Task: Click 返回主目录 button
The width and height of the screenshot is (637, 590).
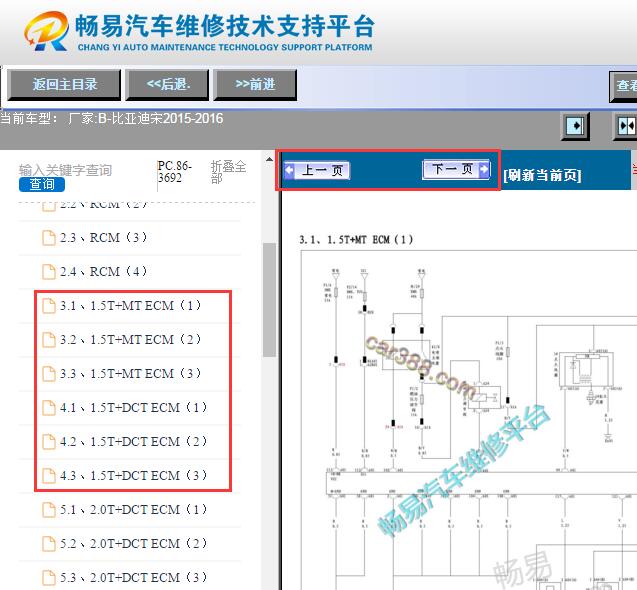Action: point(64,85)
